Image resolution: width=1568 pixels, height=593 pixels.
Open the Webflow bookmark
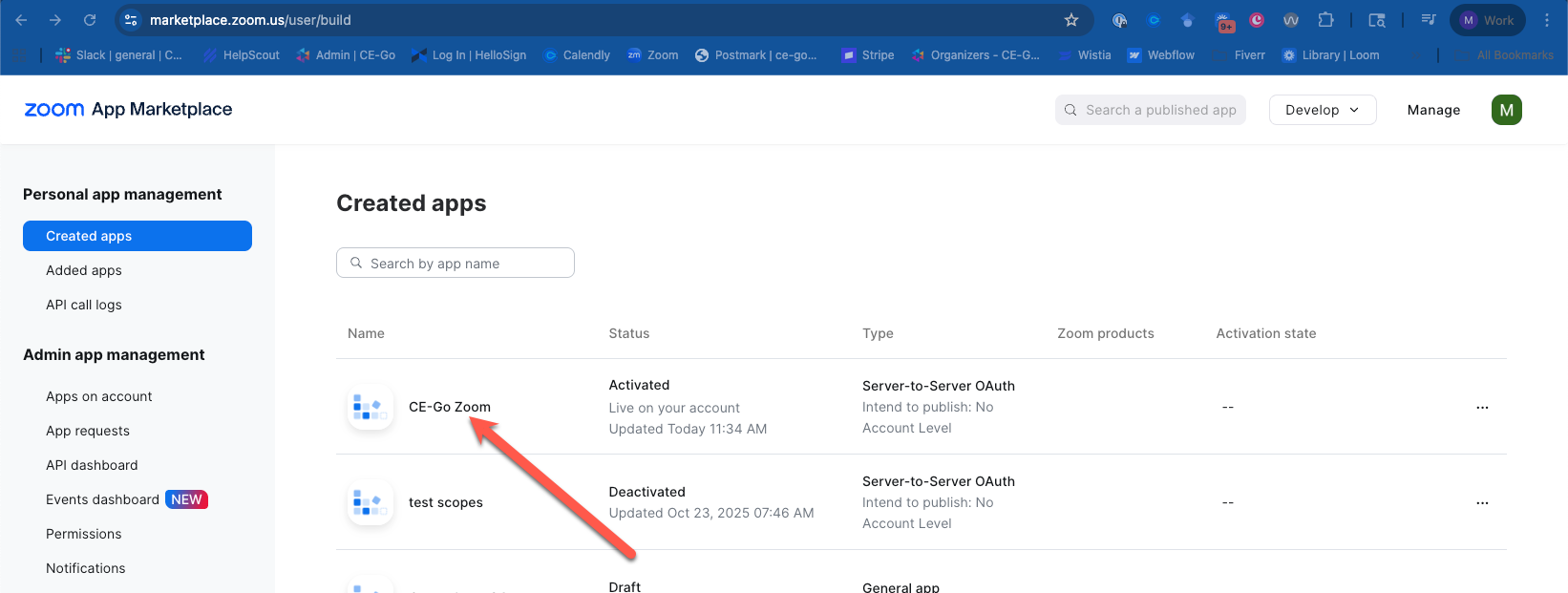pos(1161,55)
